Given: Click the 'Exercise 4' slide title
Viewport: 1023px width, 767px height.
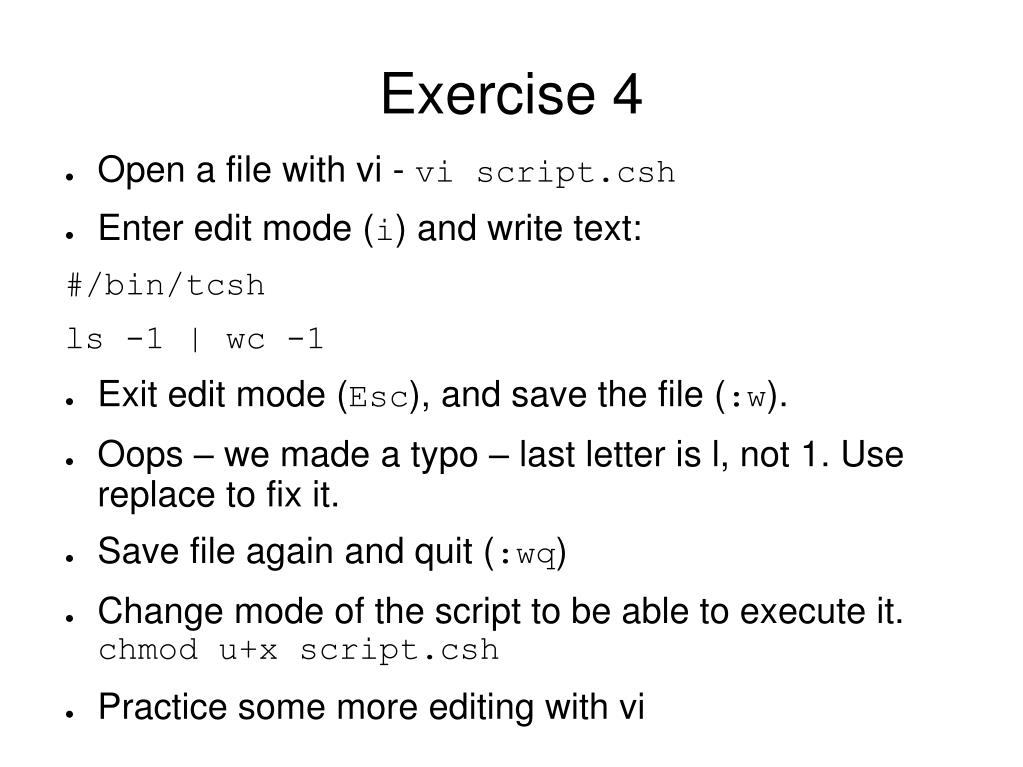Looking at the screenshot, I should [512, 94].
